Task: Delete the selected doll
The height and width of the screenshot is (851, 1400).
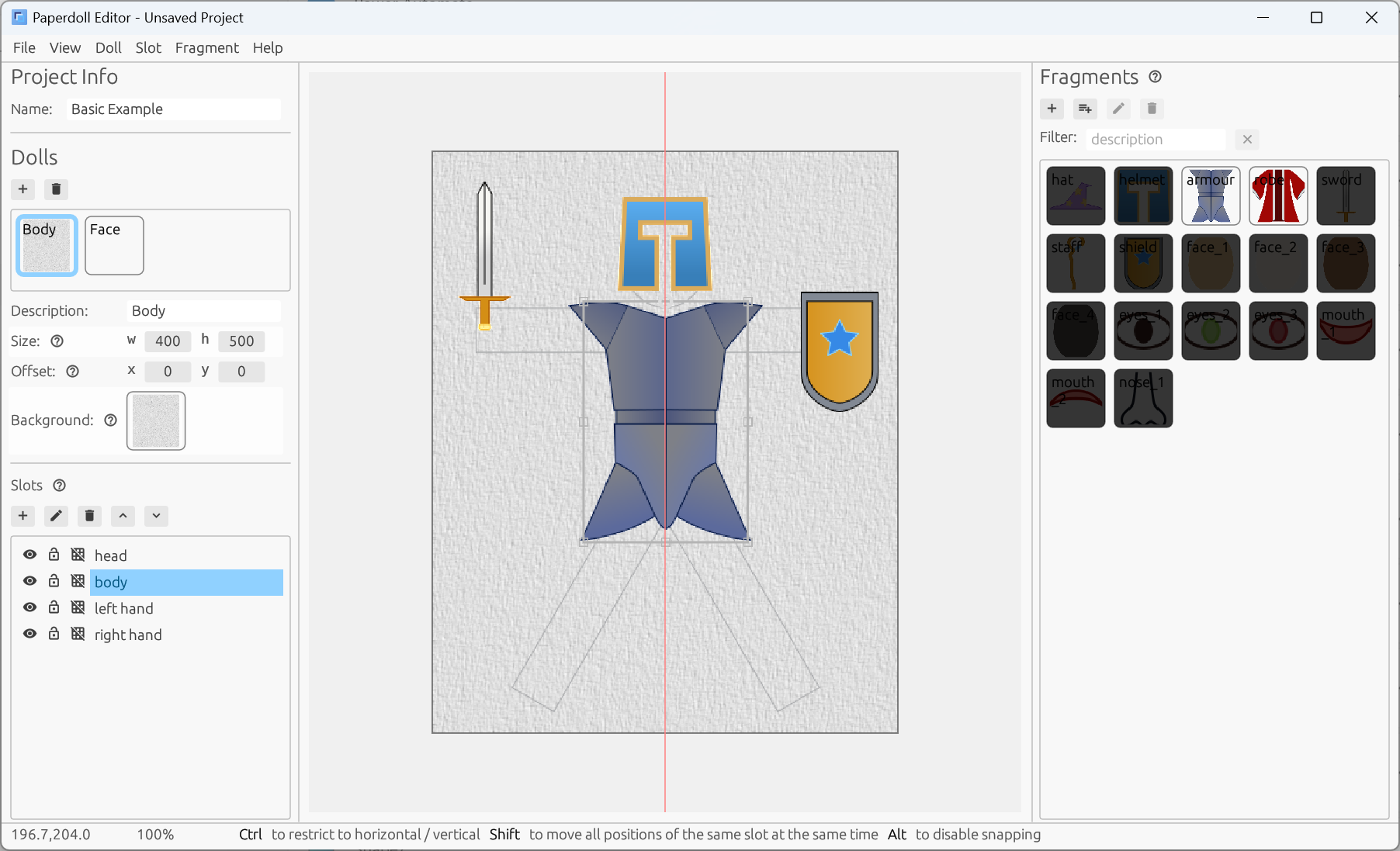Action: coord(56,189)
